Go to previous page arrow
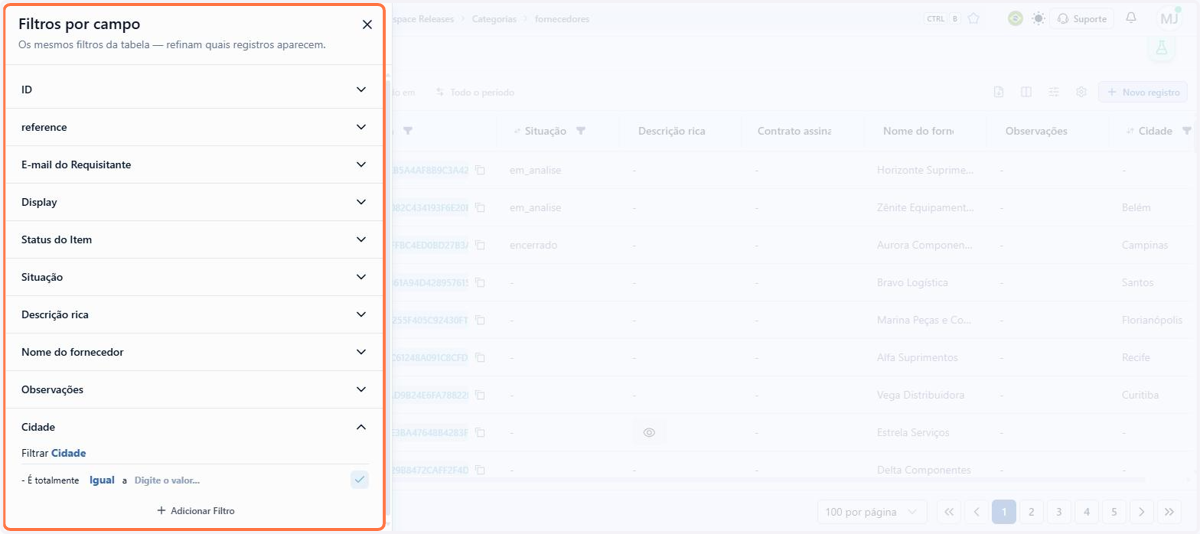The image size is (1200, 534). point(976,512)
